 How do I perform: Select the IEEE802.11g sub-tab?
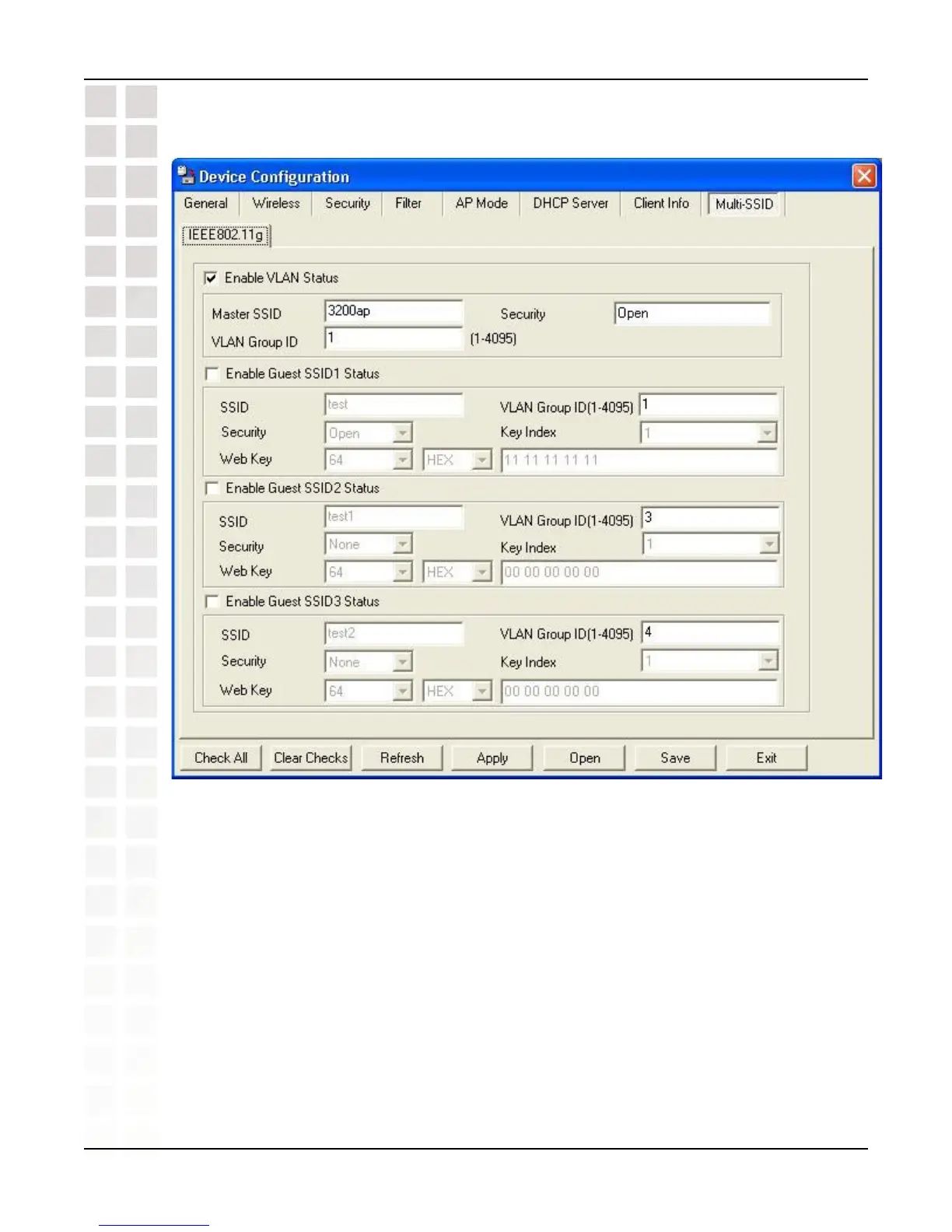[226, 235]
